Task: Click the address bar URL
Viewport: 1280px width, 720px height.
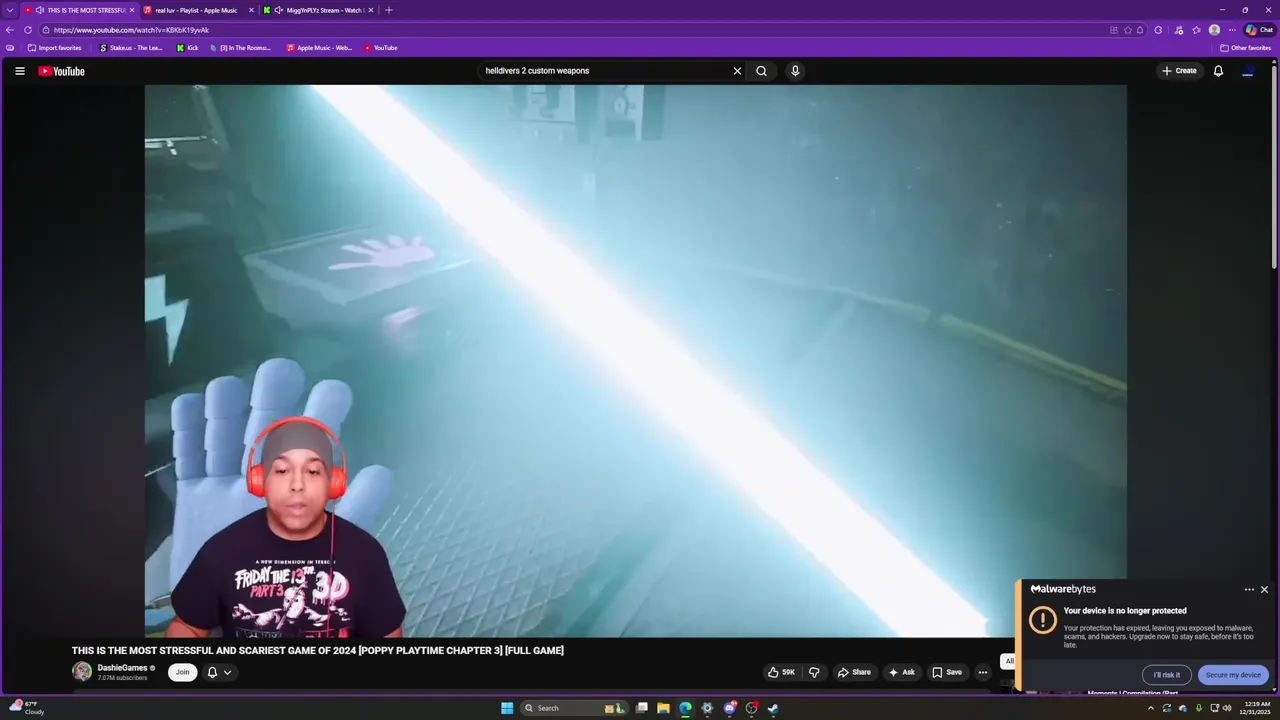Action: tap(131, 30)
